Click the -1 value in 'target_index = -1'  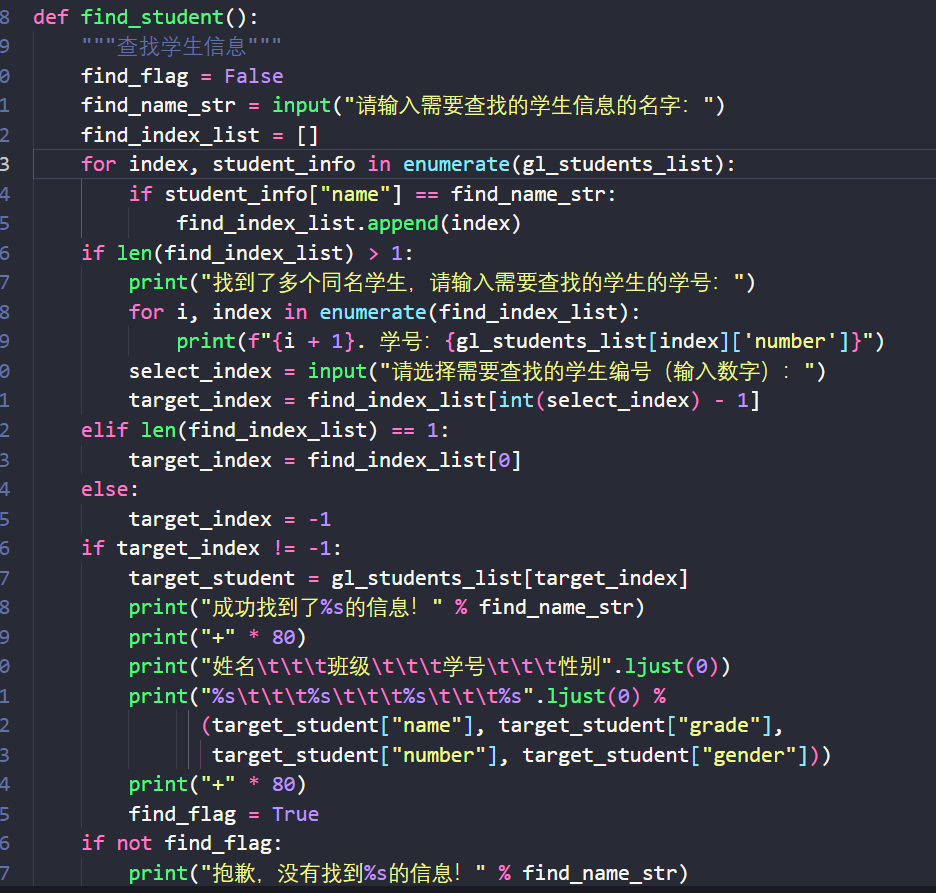tap(319, 520)
